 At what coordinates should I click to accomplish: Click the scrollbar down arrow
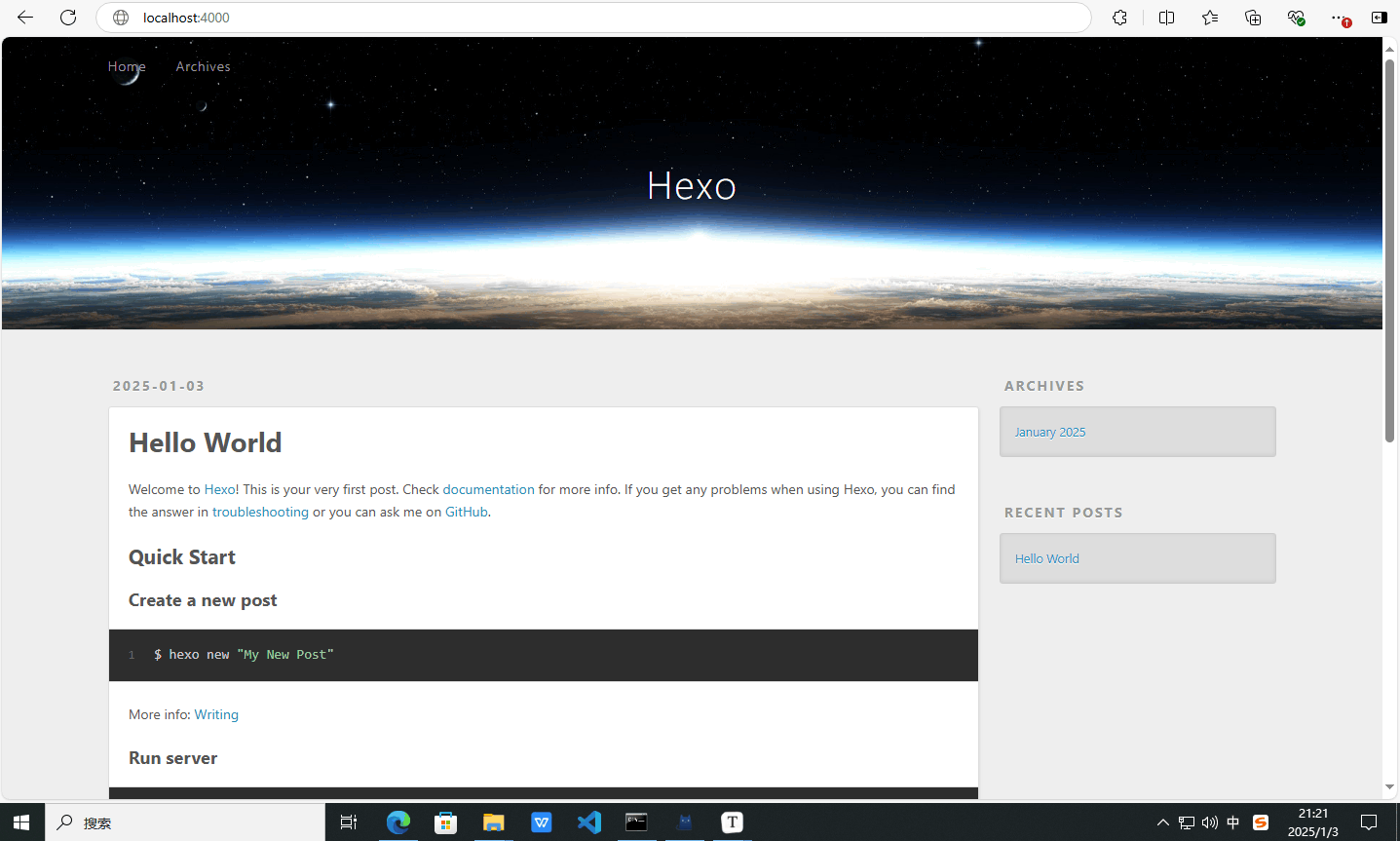[1390, 787]
